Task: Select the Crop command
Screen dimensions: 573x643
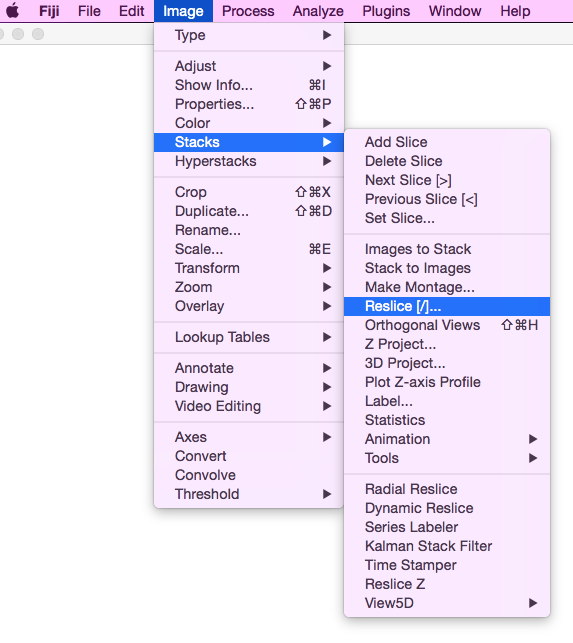Action: [x=249, y=192]
